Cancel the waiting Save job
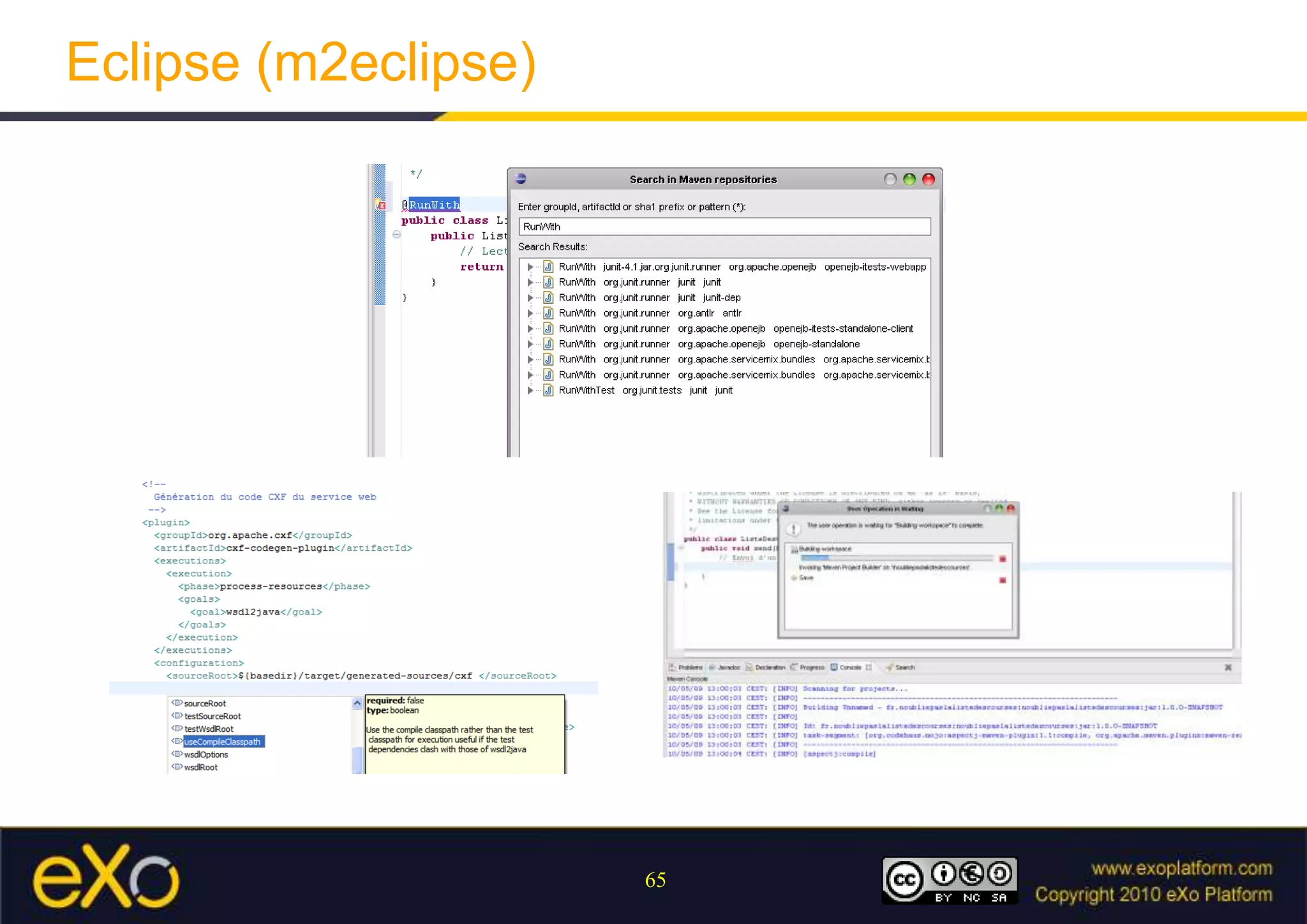This screenshot has width=1307, height=924. (1003, 580)
